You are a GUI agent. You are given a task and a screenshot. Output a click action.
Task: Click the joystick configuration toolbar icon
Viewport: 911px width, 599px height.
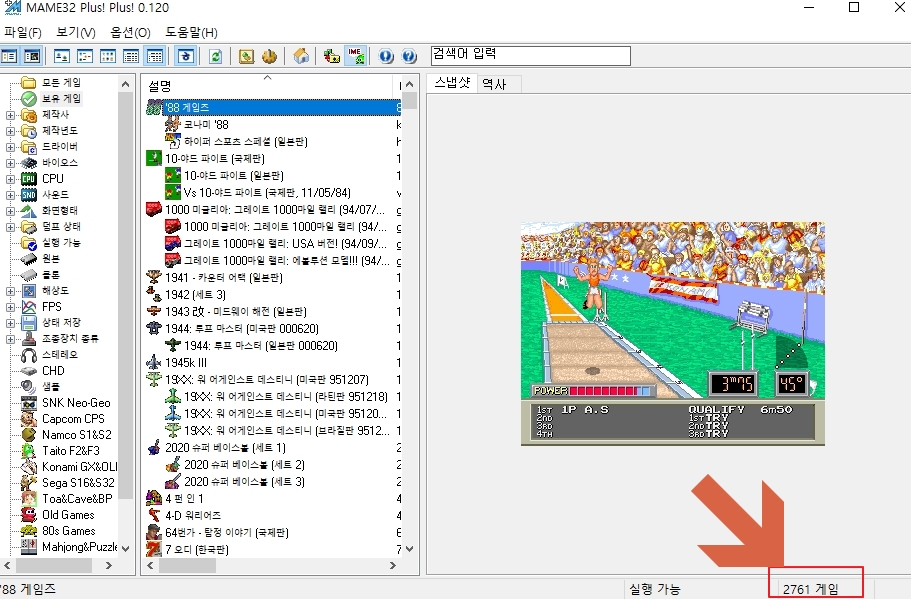click(x=269, y=56)
